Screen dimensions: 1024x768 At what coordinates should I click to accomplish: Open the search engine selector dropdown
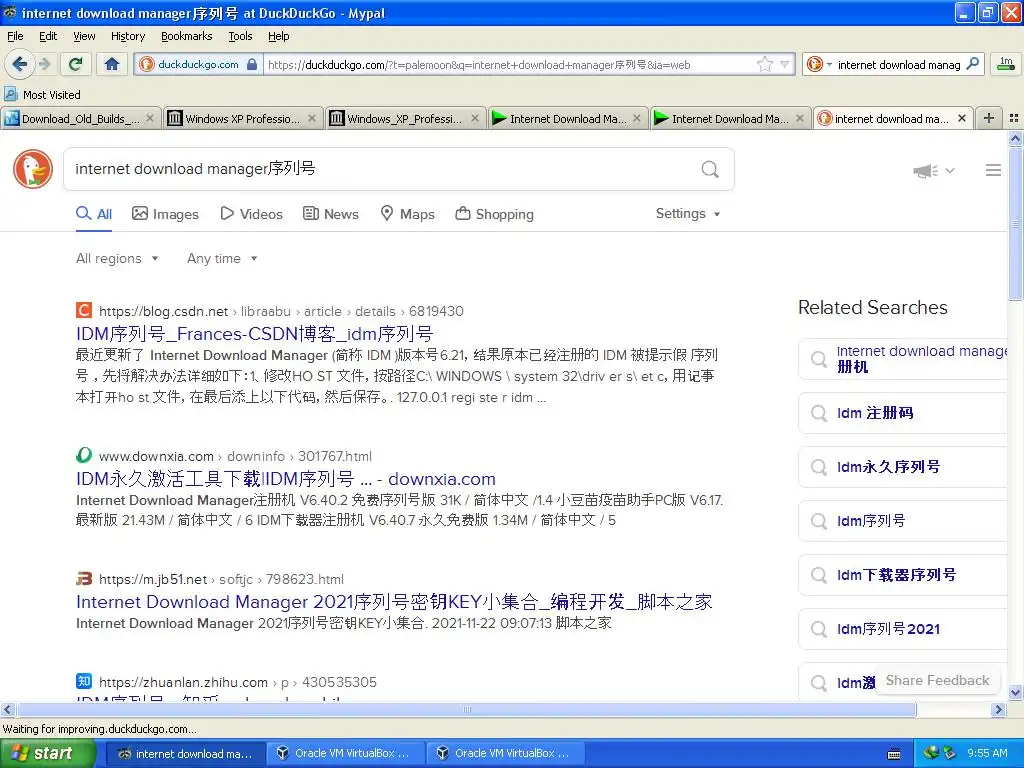[819, 64]
